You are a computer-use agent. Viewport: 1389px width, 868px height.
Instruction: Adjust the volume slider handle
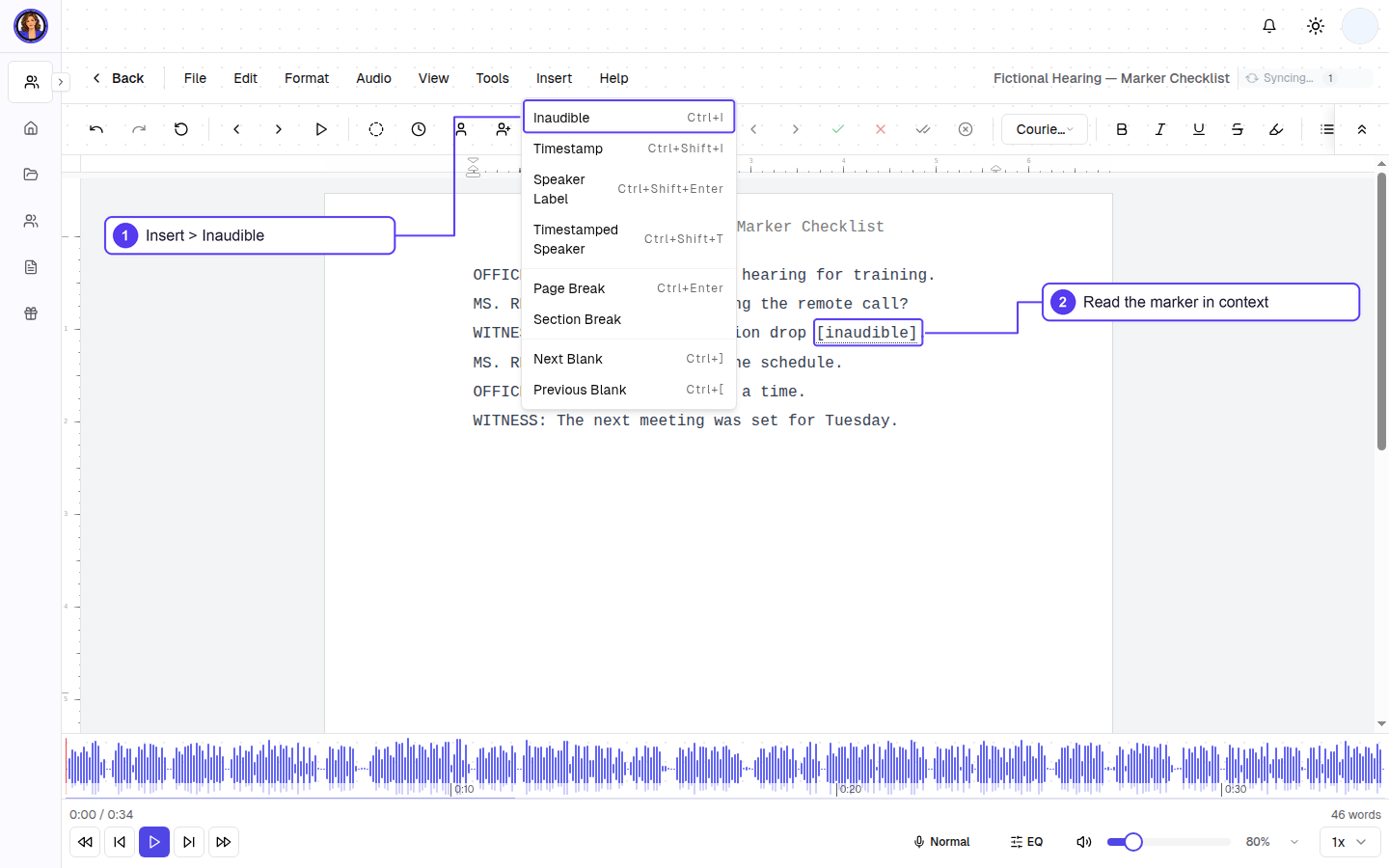1133,842
